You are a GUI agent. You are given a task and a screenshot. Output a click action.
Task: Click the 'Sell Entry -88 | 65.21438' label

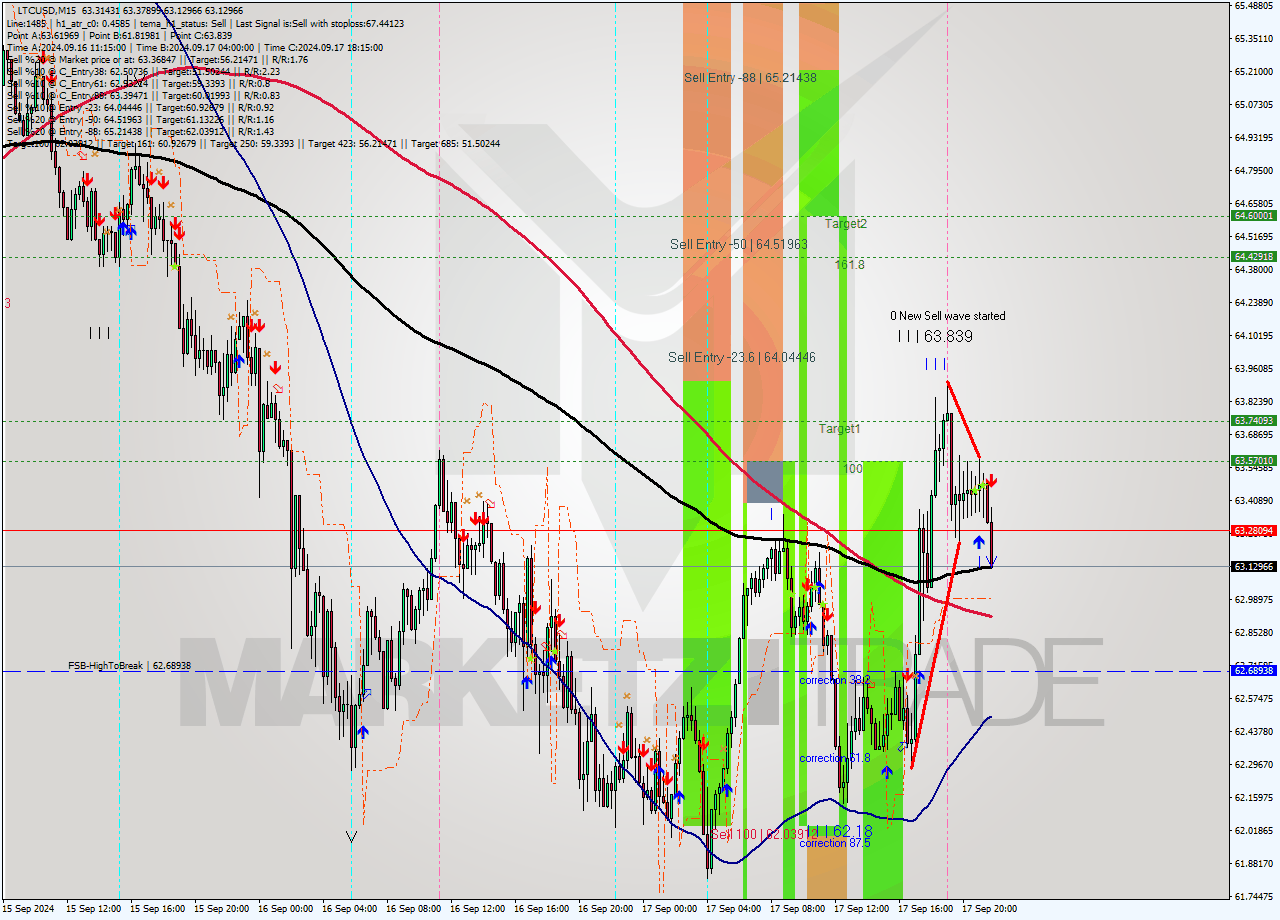(750, 77)
